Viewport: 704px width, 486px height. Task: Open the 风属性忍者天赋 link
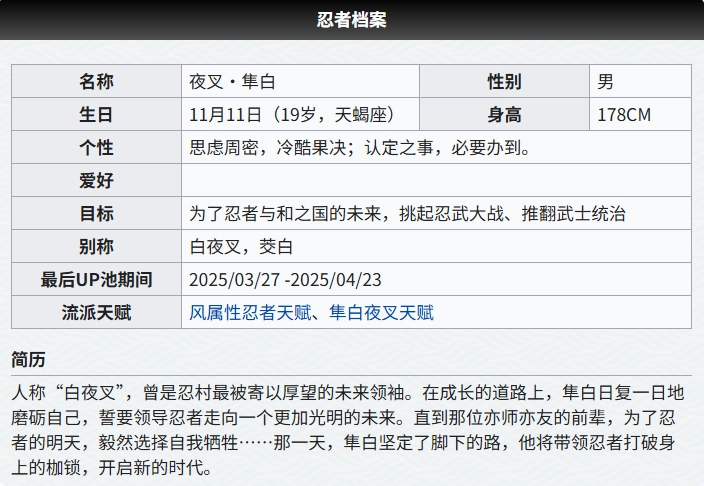tap(249, 313)
